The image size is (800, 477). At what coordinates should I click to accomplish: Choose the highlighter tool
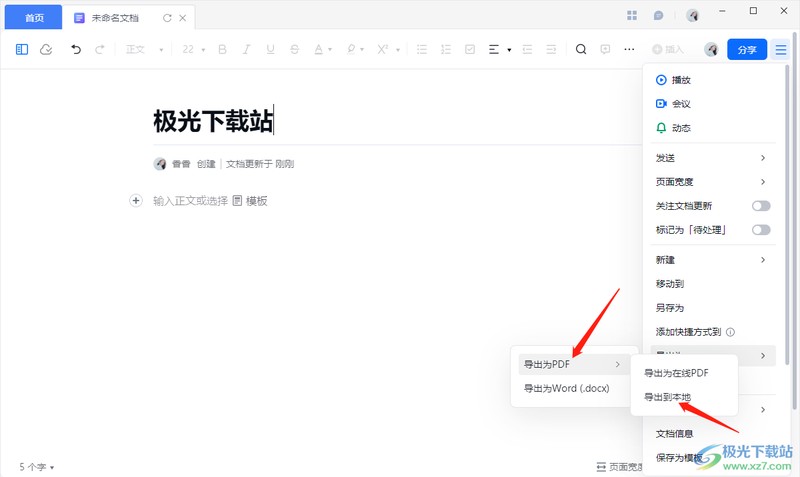[351, 49]
